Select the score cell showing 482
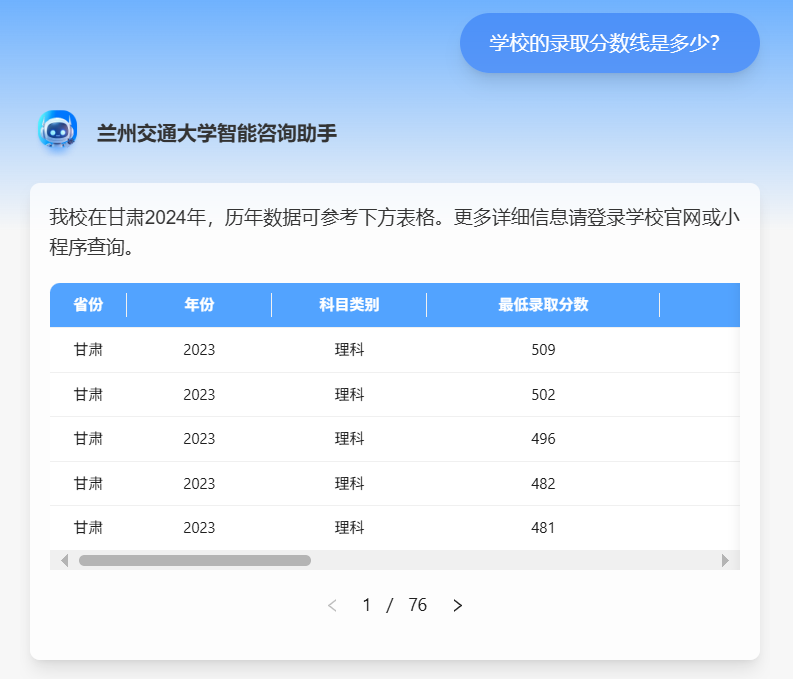This screenshot has height=679, width=793. coord(543,484)
